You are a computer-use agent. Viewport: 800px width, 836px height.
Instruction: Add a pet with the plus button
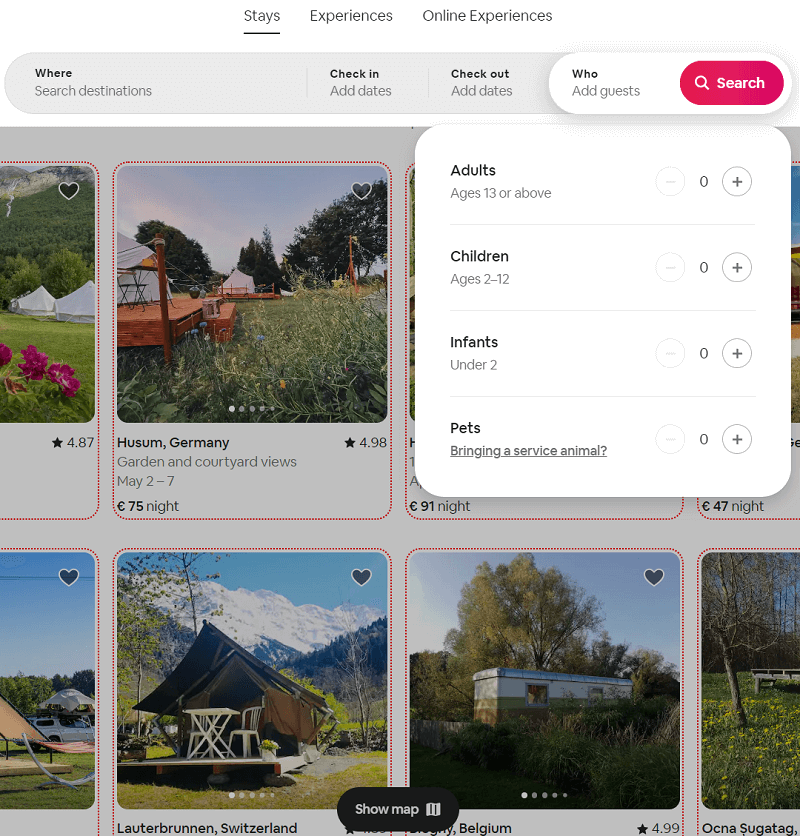[x=737, y=439]
